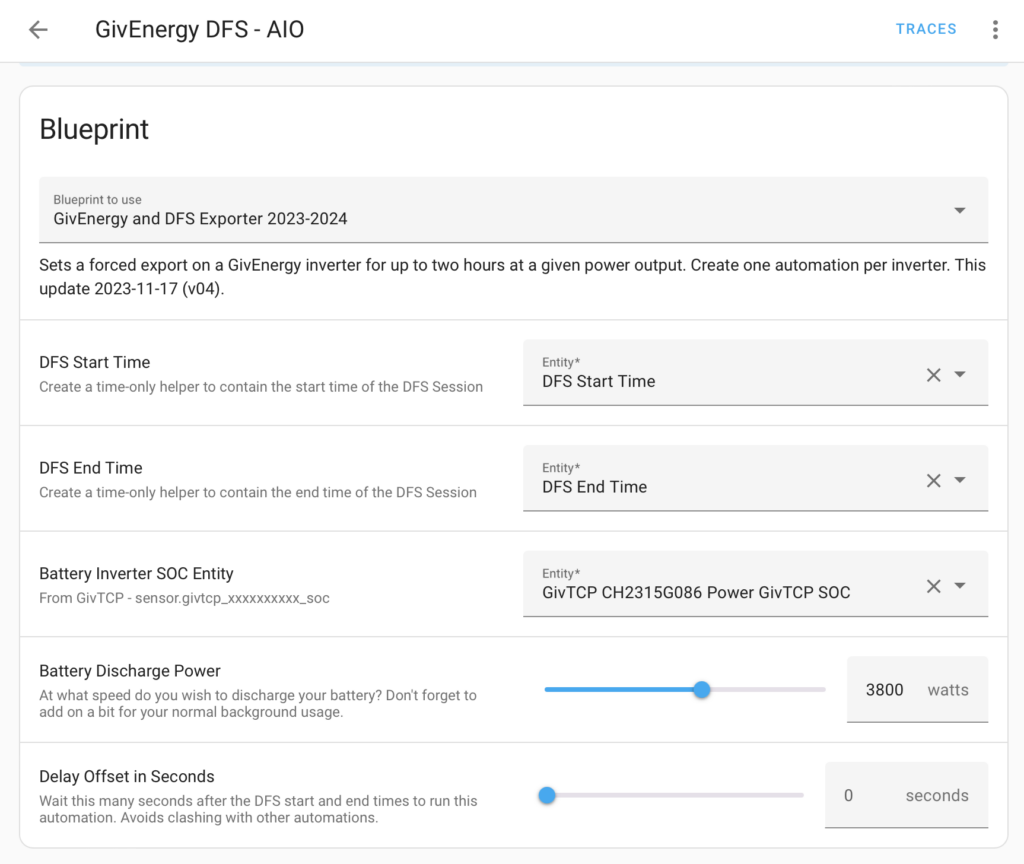Image resolution: width=1024 pixels, height=864 pixels.
Task: Clear the Battery Inverter SOC entity
Action: point(933,586)
